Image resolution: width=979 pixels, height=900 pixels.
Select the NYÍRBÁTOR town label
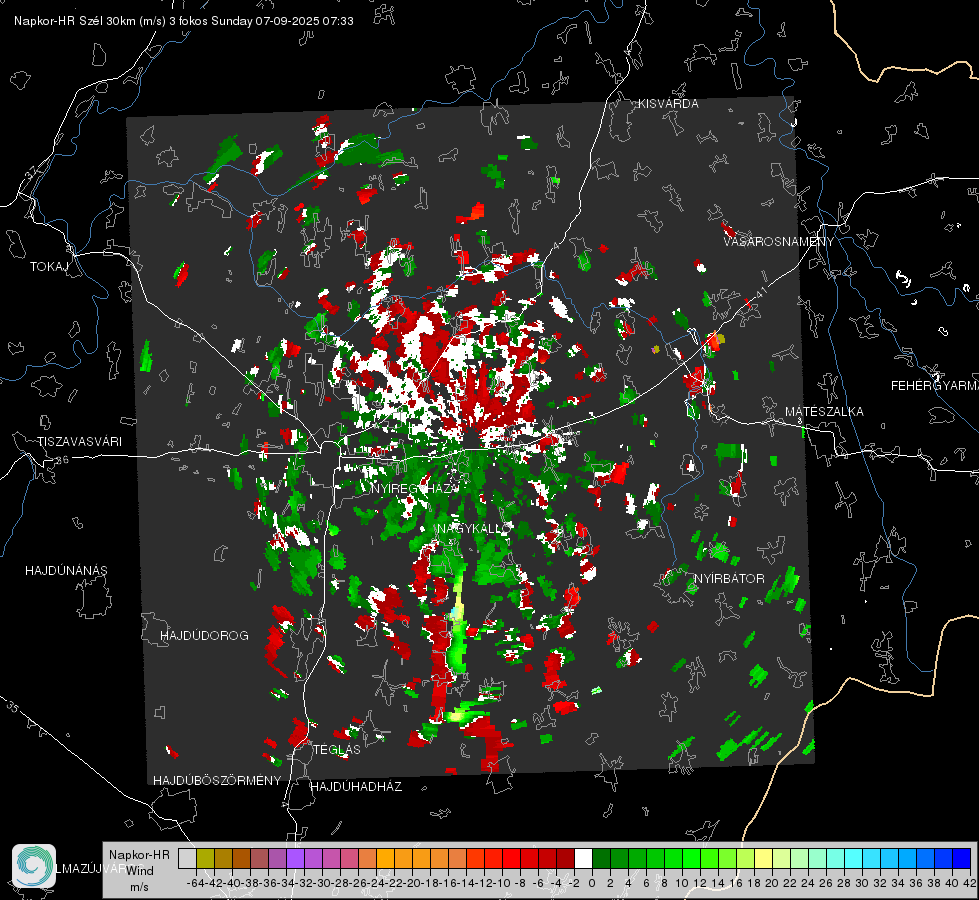pos(729,579)
